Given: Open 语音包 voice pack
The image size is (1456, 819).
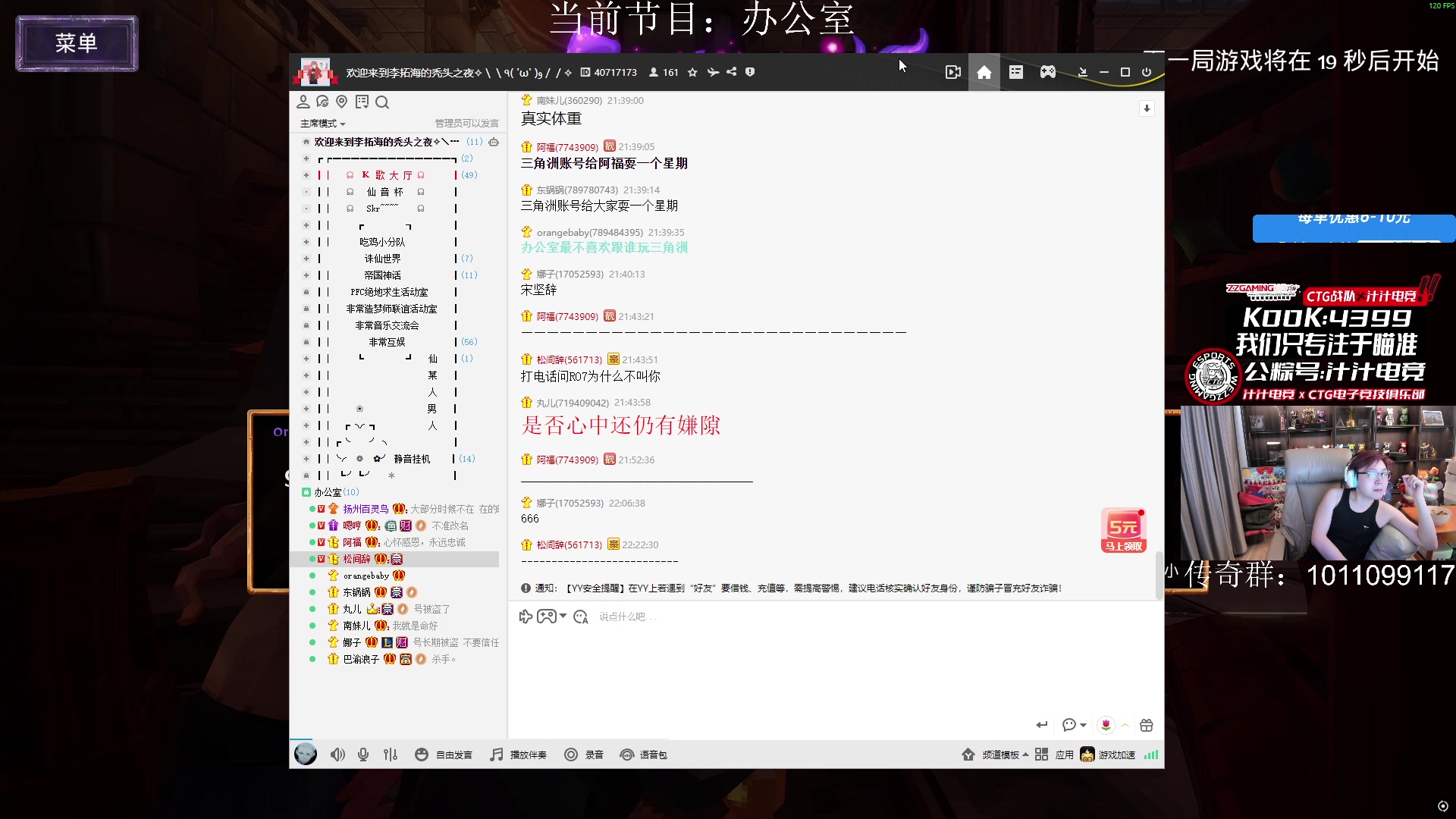Looking at the screenshot, I should point(644,755).
